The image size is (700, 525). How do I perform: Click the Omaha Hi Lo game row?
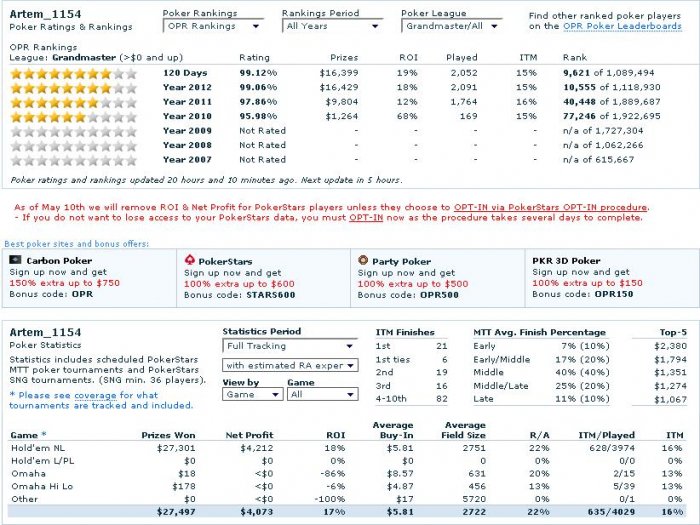(346, 486)
